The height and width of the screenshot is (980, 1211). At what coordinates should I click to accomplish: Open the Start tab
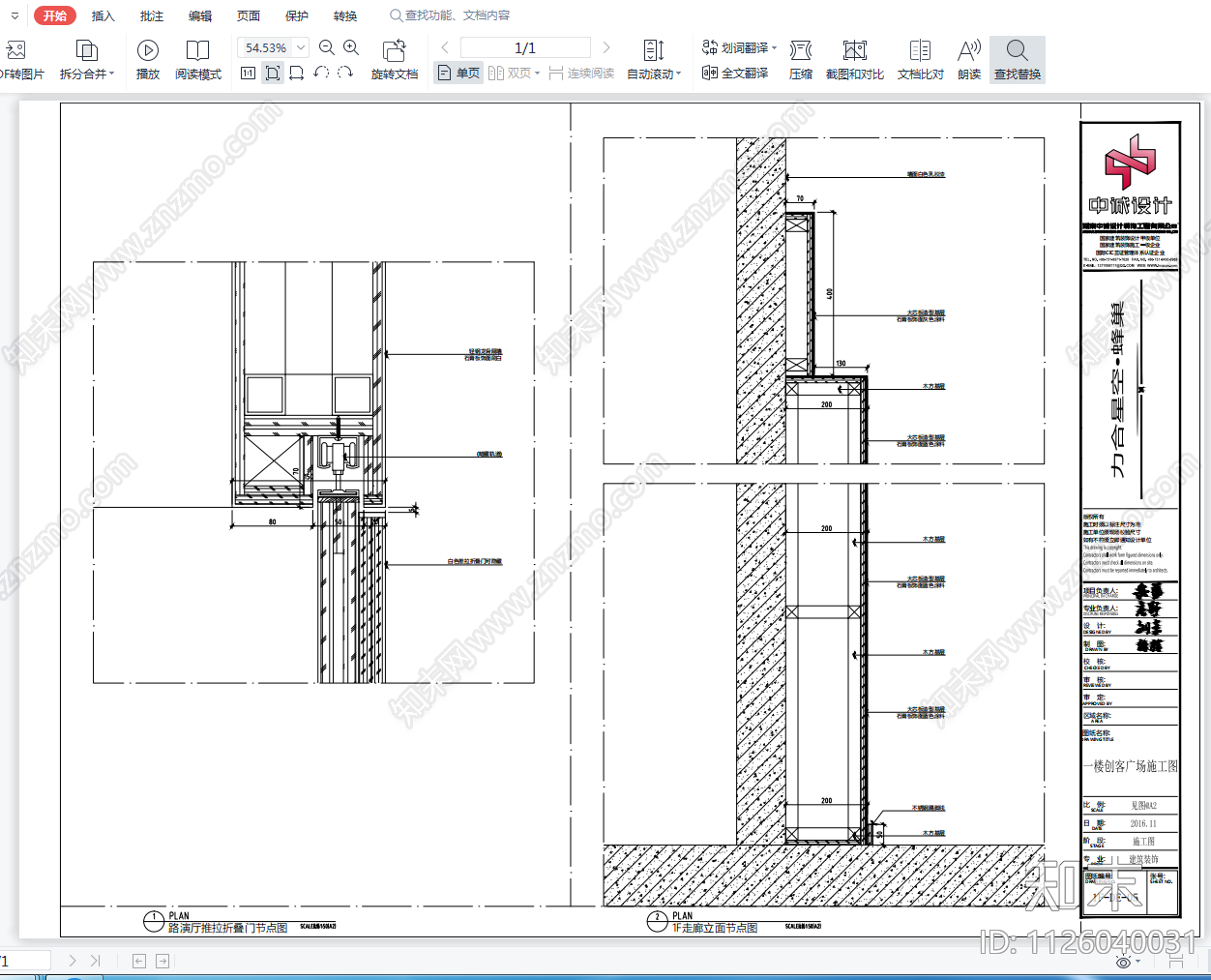(55, 15)
